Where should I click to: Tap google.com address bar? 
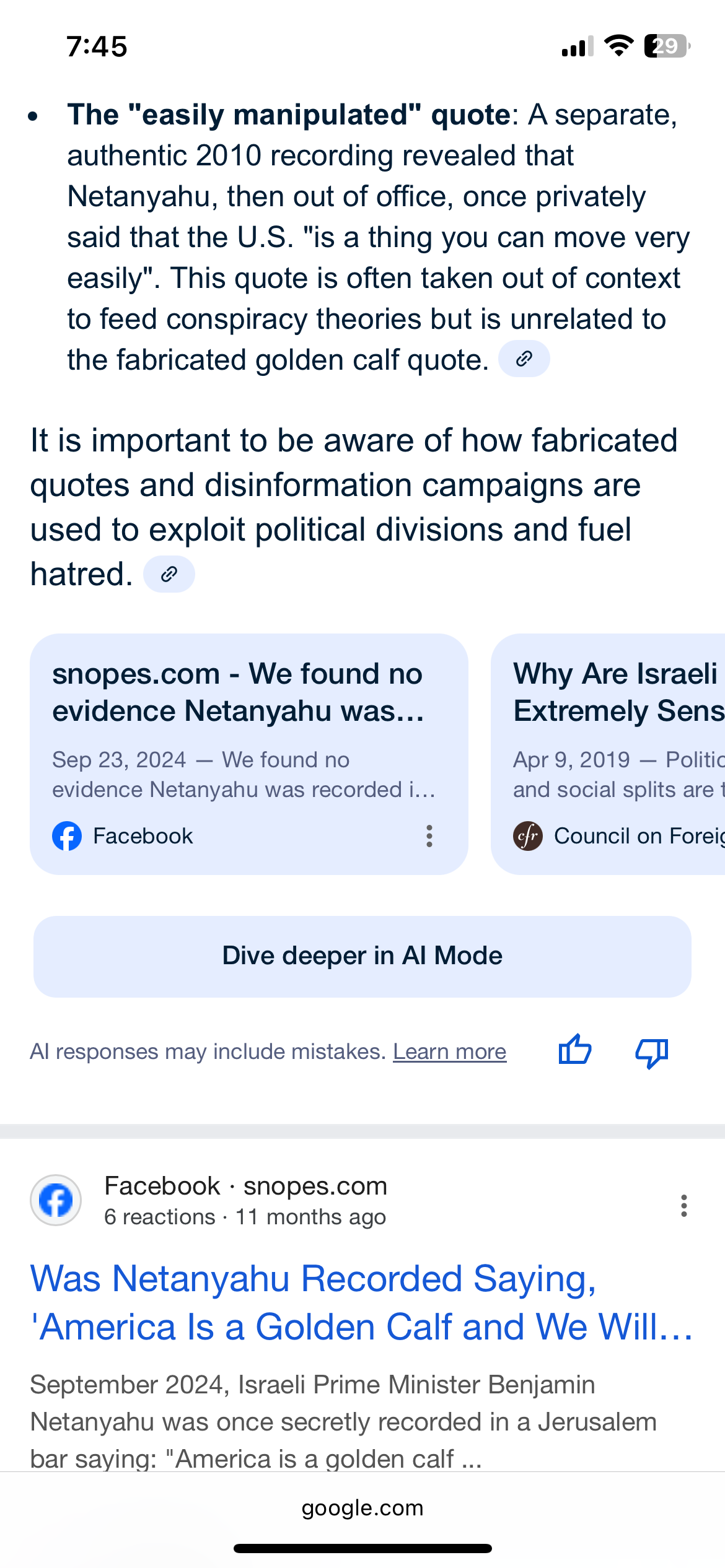[362, 1508]
